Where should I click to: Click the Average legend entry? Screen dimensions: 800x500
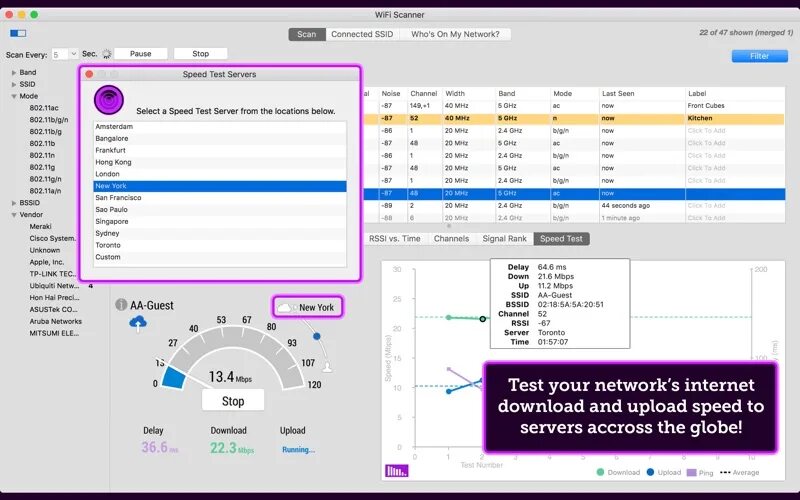739,472
